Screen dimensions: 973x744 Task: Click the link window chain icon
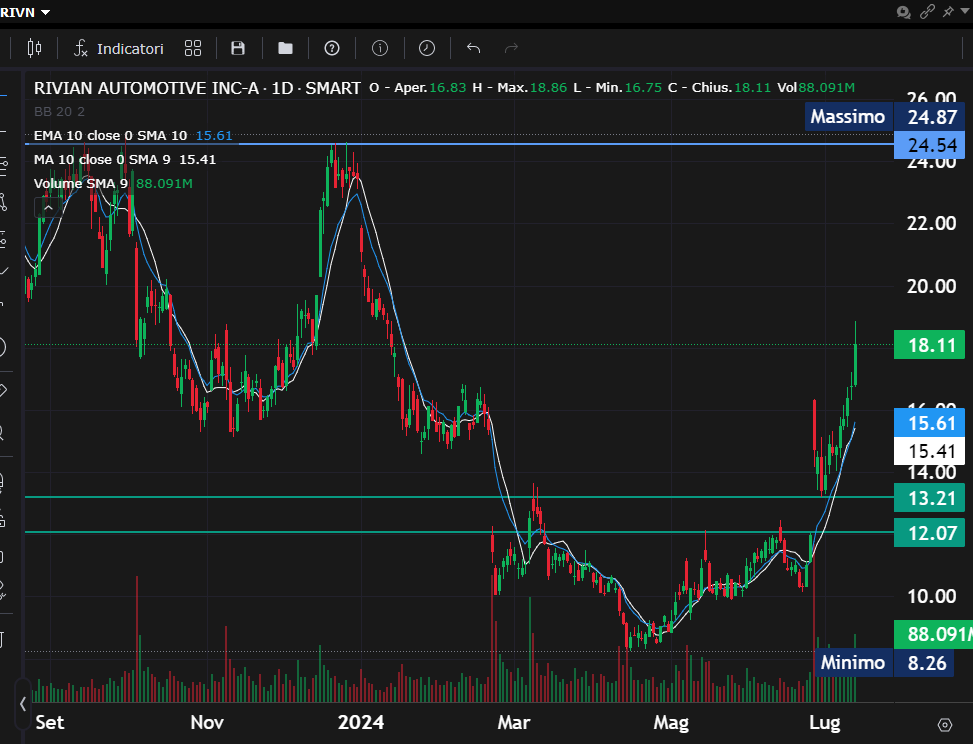[x=927, y=11]
